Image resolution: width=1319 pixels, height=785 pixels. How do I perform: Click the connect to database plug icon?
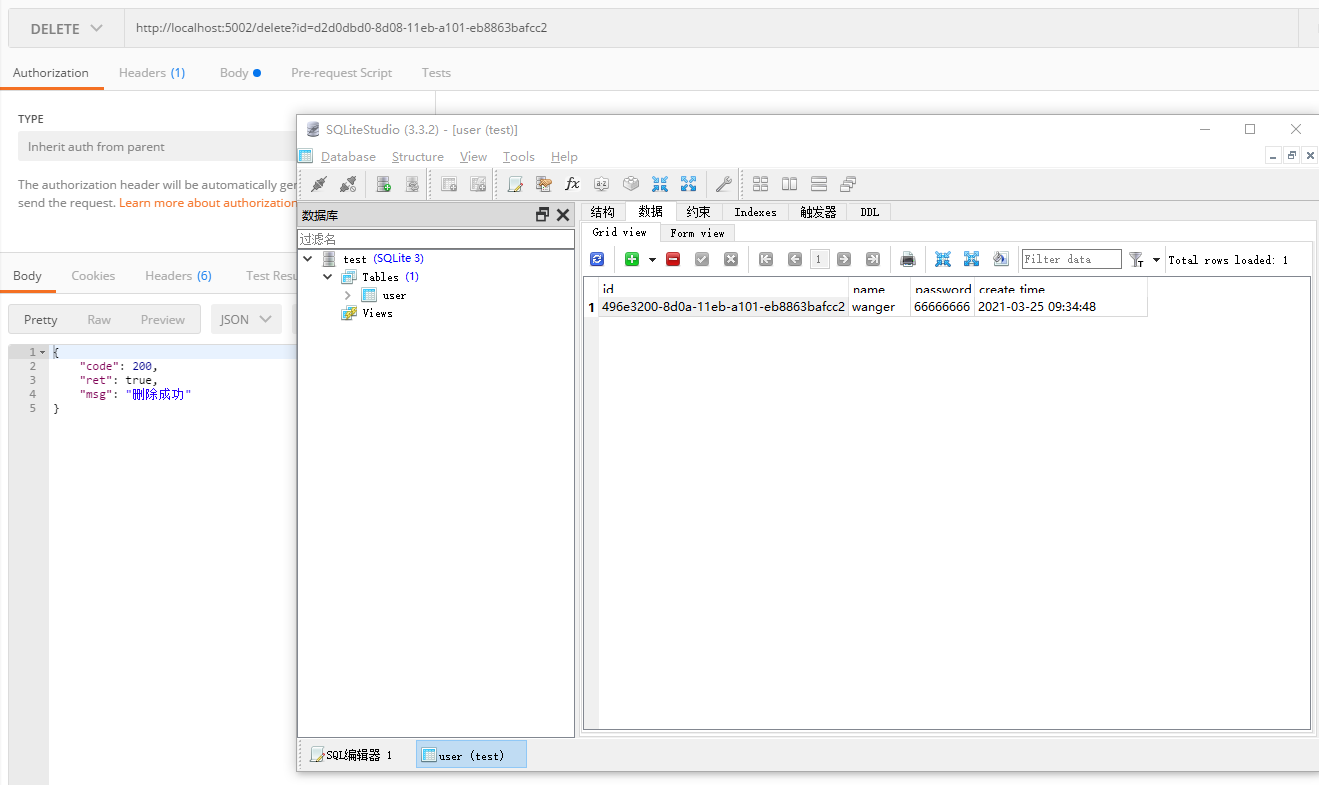coord(319,184)
